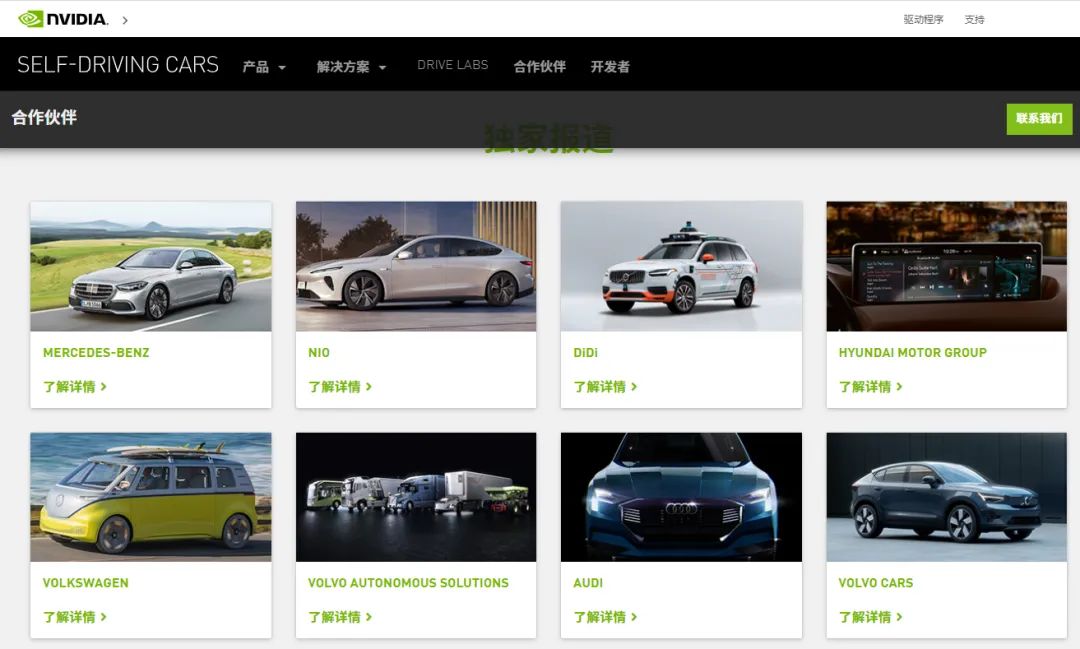Click 了解详情 under Volvo Cars

coord(870,617)
